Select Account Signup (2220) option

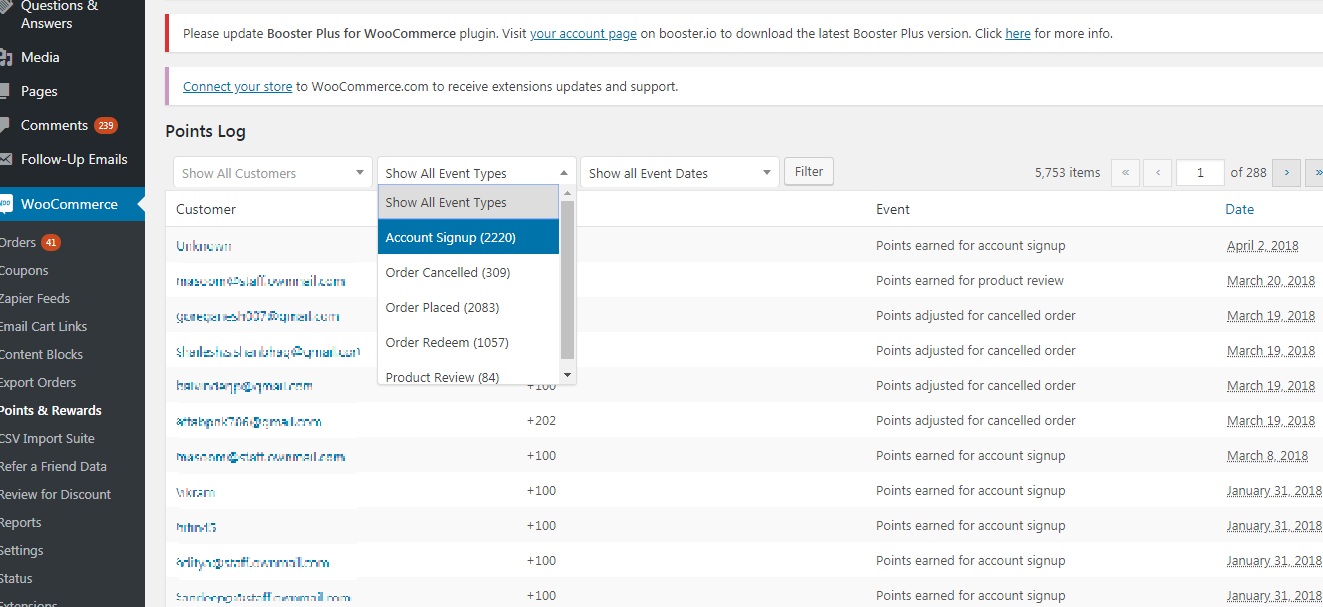(468, 237)
